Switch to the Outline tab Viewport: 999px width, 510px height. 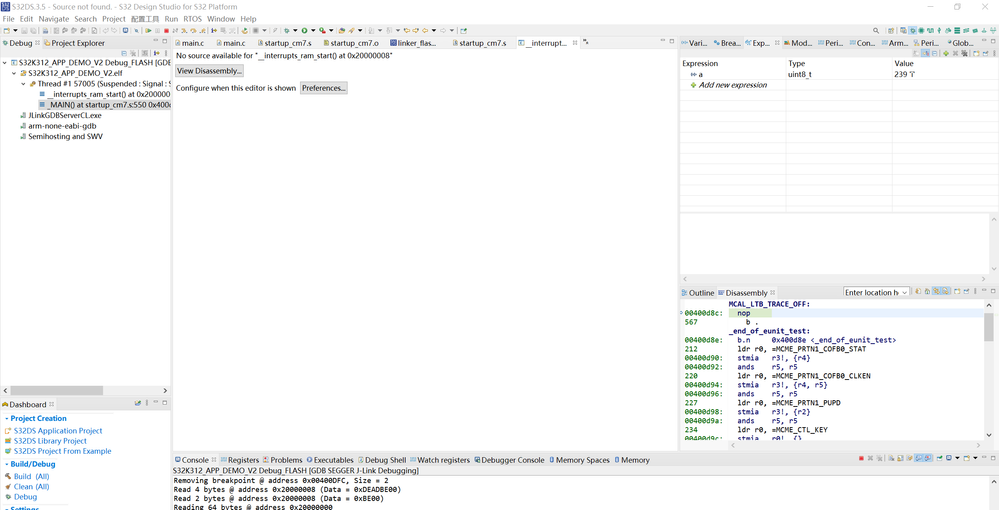(698, 293)
